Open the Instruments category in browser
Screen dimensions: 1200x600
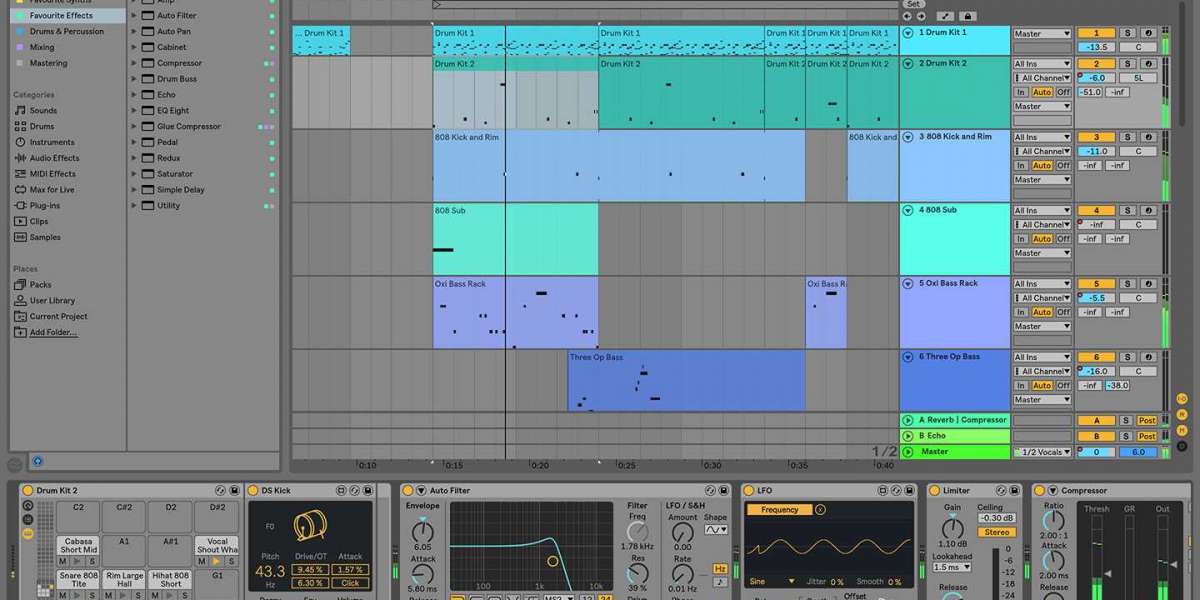pos(51,142)
